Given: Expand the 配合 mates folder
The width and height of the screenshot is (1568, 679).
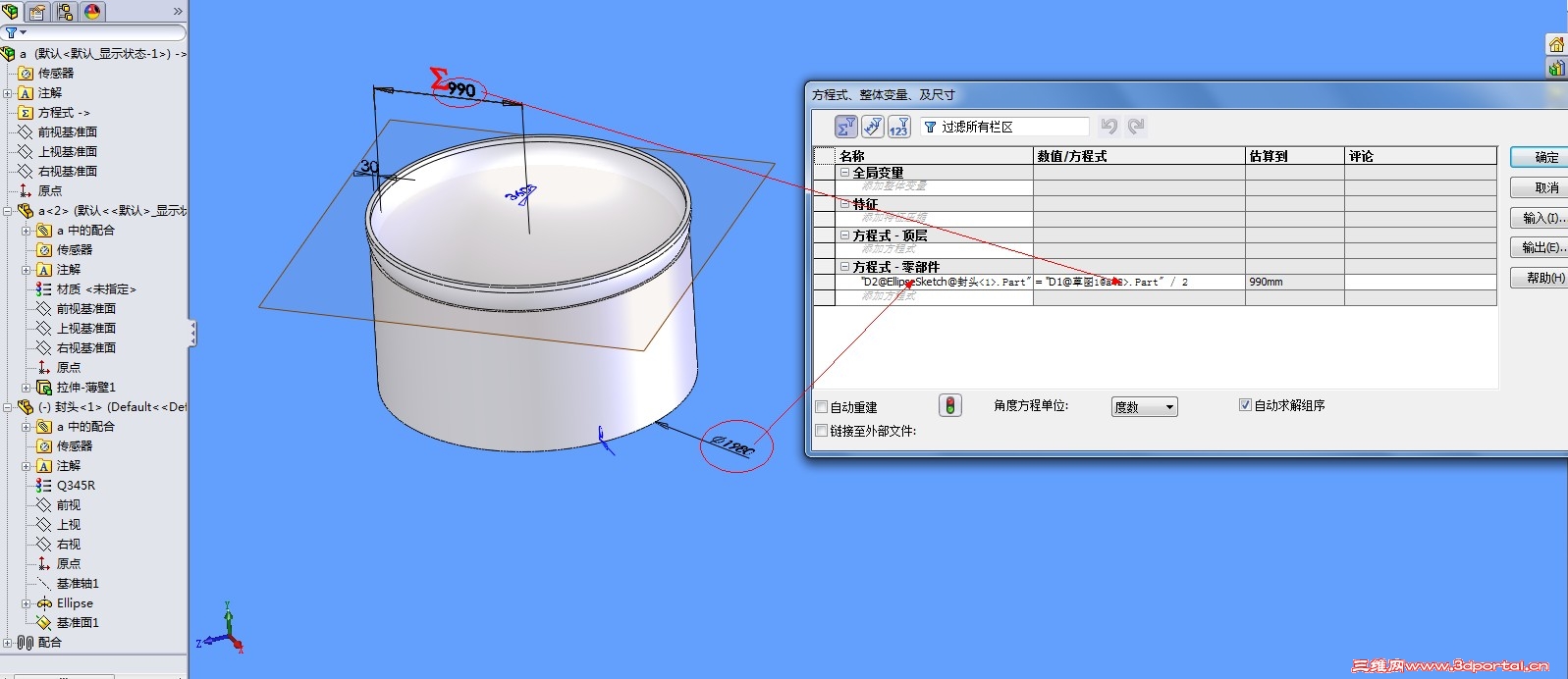Looking at the screenshot, I should pos(8,643).
